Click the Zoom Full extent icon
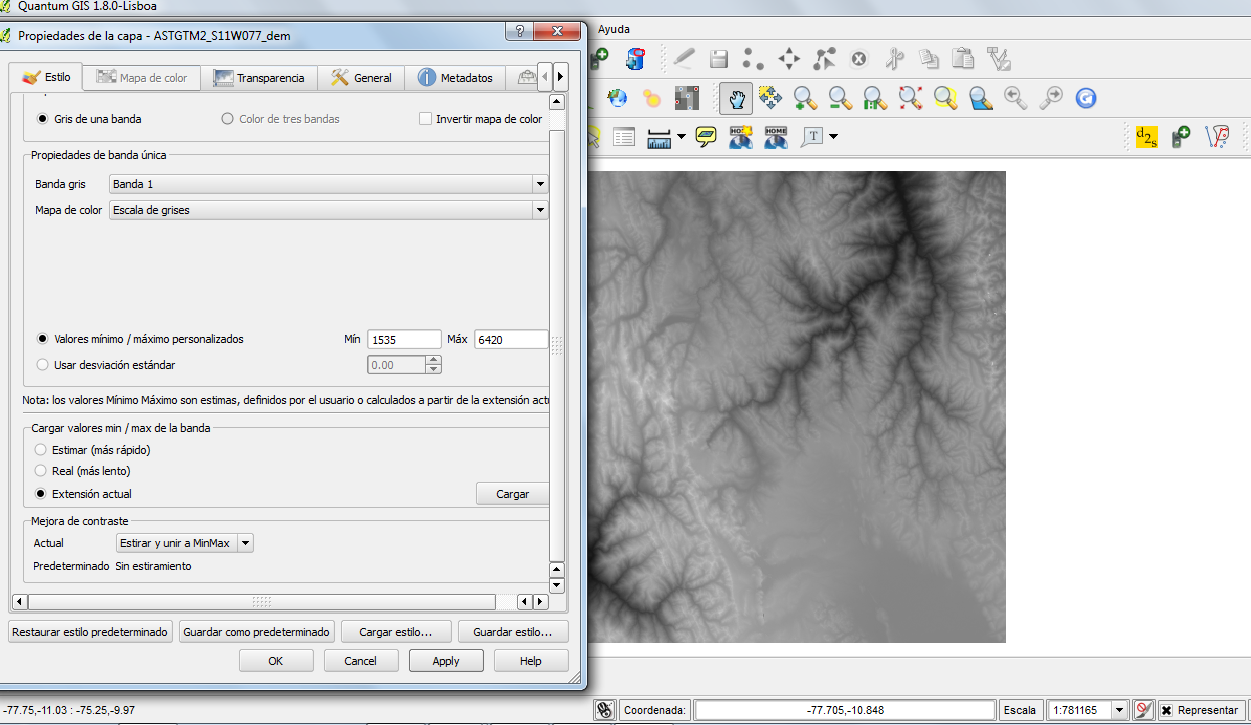This screenshot has width=1251, height=725. [910, 98]
